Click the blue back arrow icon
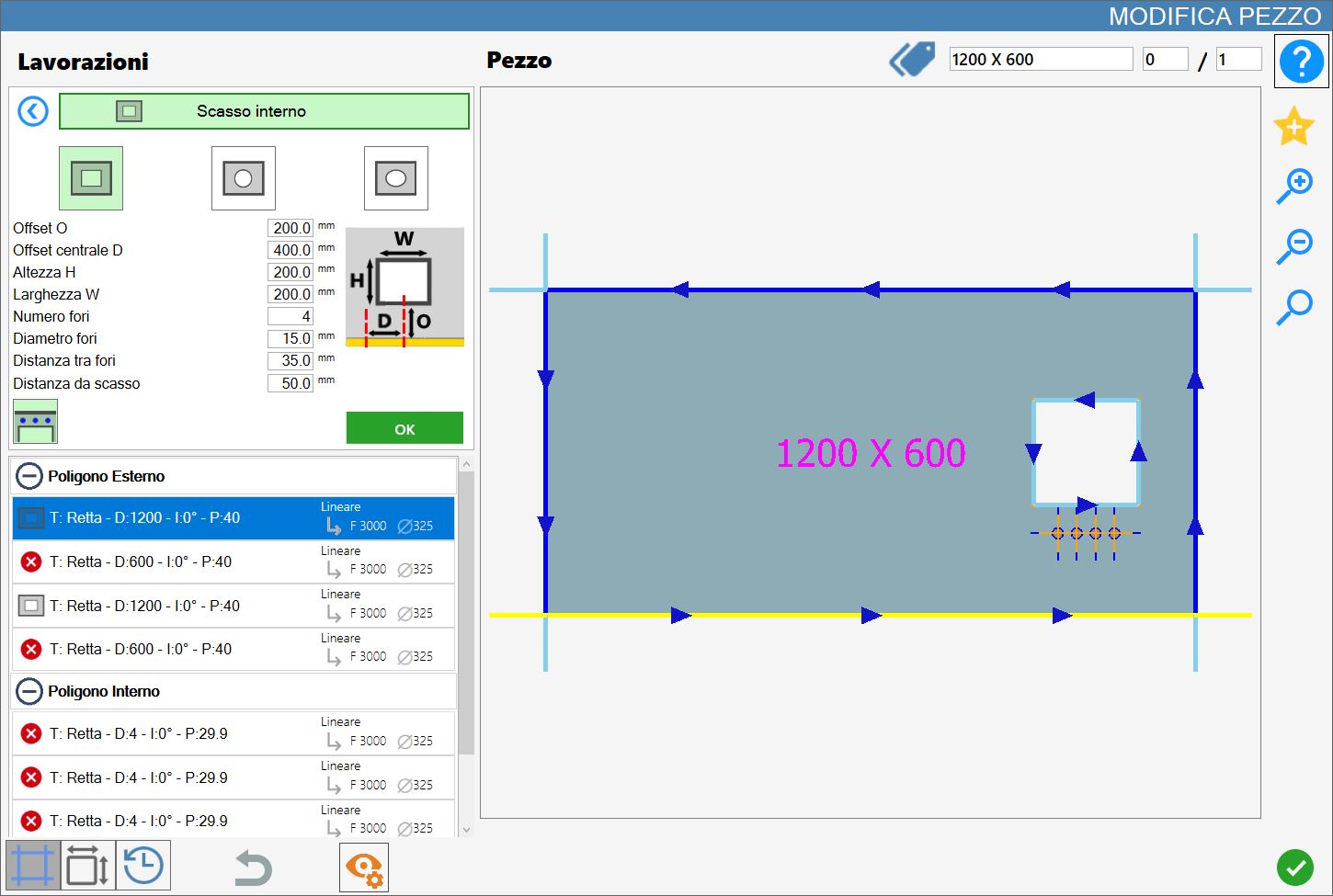This screenshot has width=1333, height=896. 33,111
